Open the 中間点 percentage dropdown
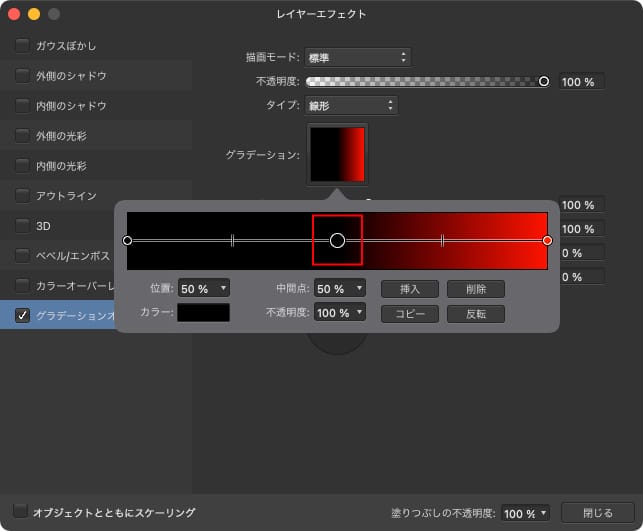This screenshot has width=643, height=531. (x=339, y=288)
